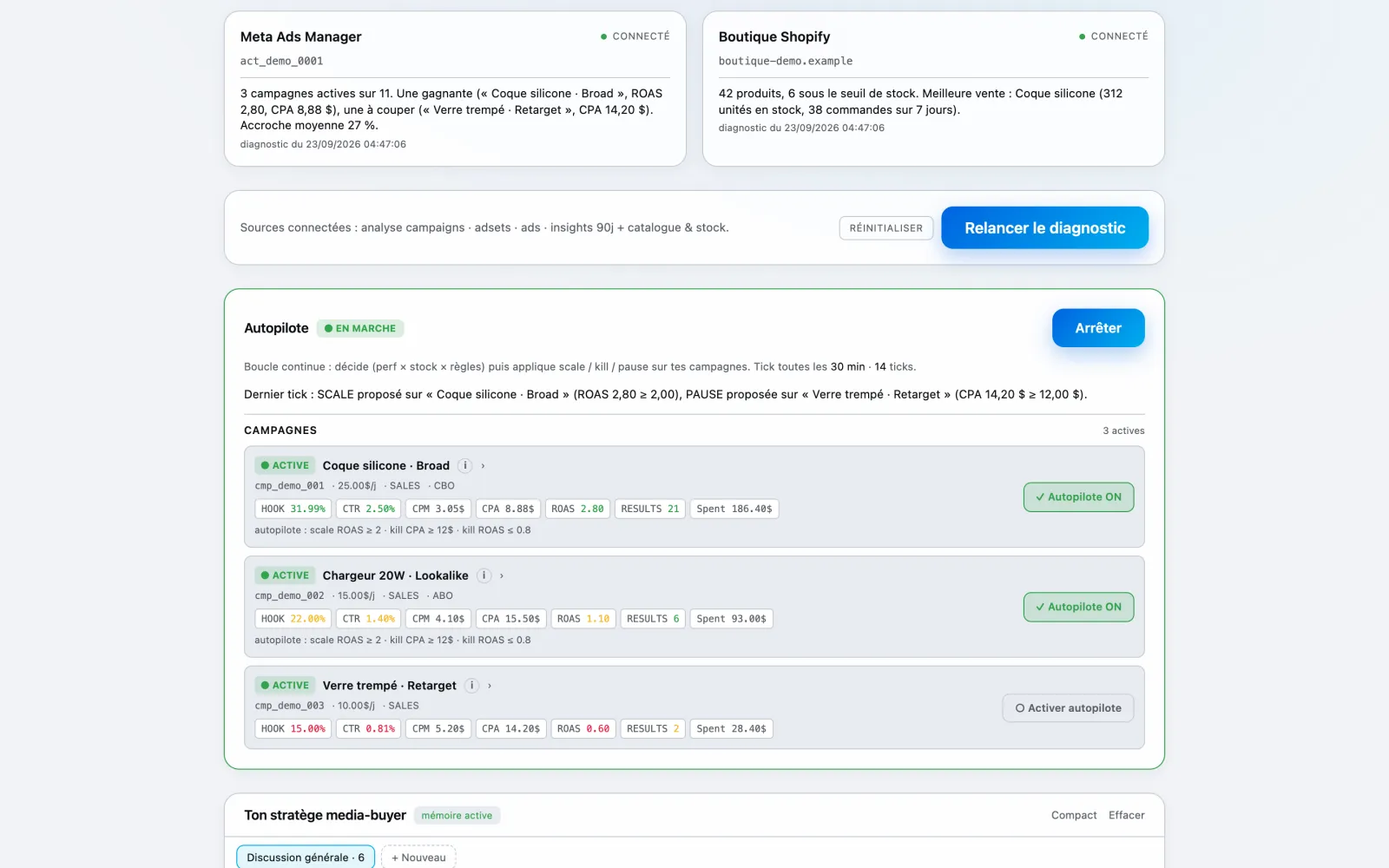Select the ROAS 0.60 metric chip
Viewport: 1389px width, 868px height.
[583, 729]
